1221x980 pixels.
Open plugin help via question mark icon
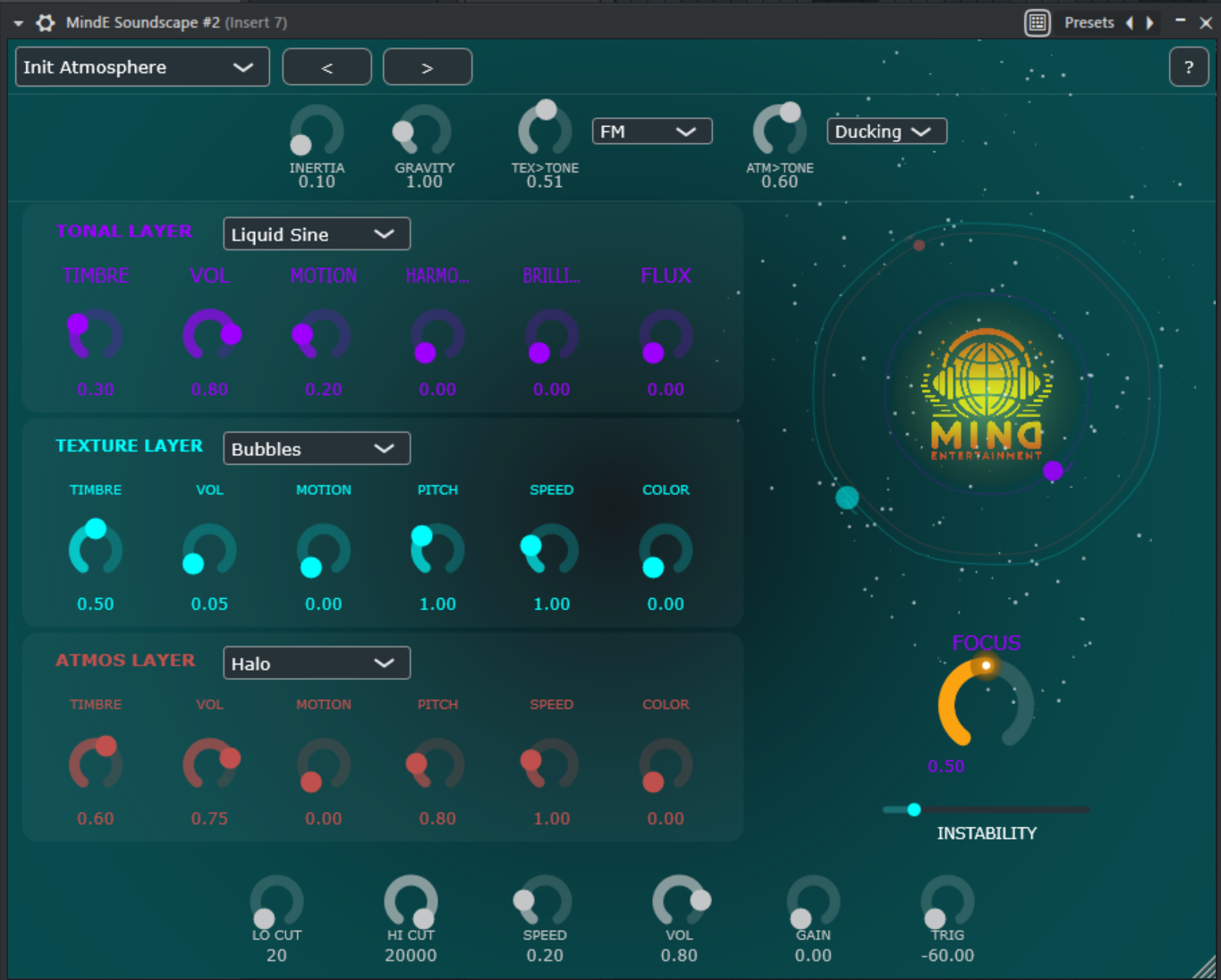point(1189,66)
